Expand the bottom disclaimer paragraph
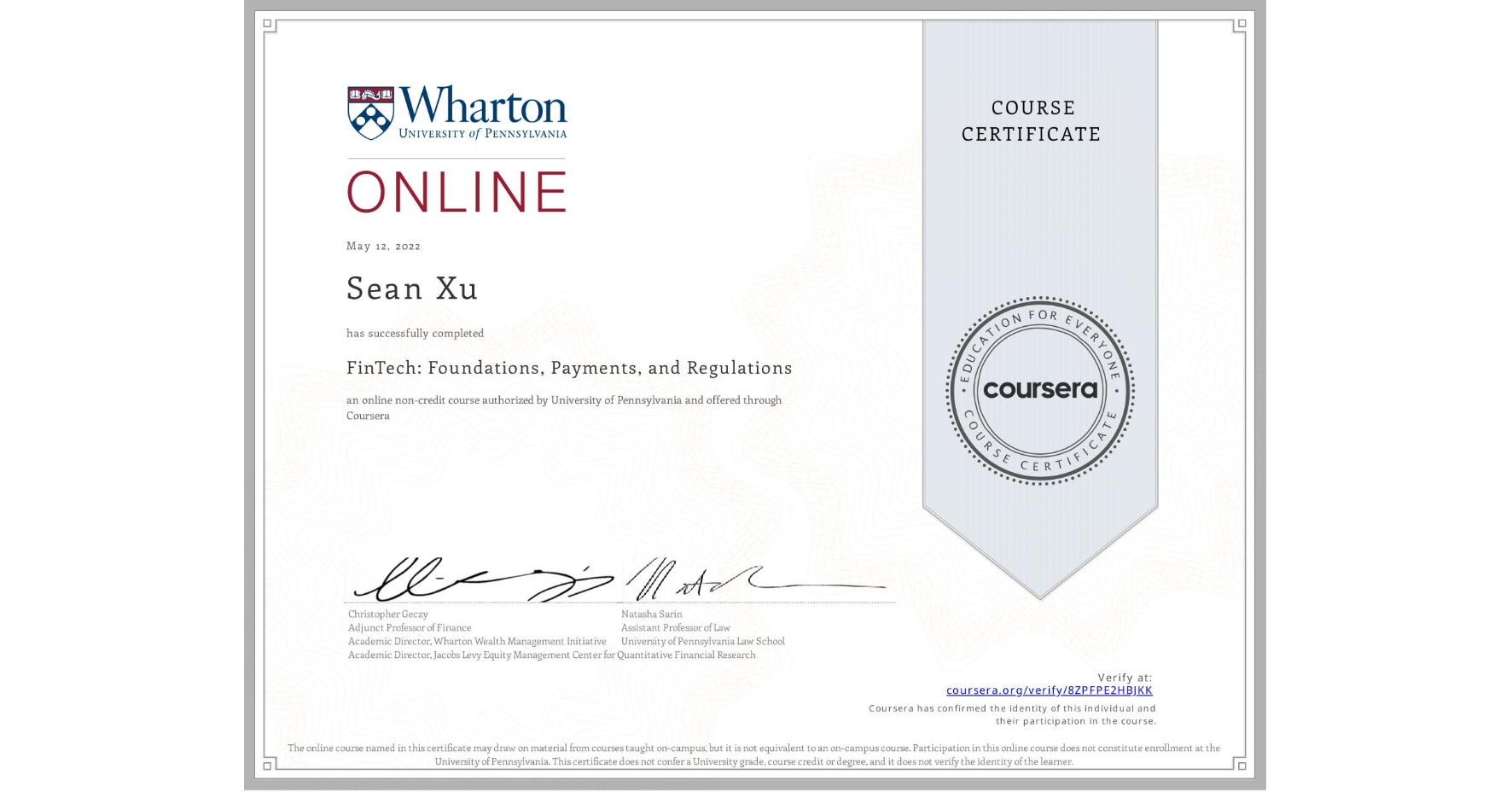Image resolution: width=1512 pixels, height=792 pixels. [753, 754]
